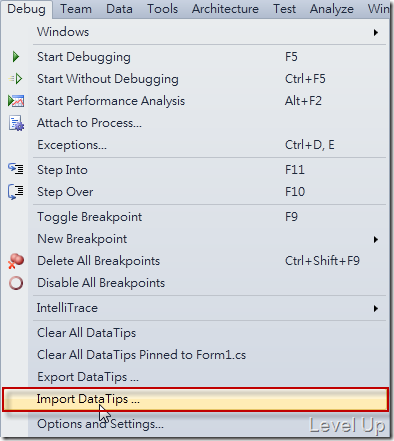
Task: Click the Ctrl+D, E shortcut text
Action: tap(309, 145)
